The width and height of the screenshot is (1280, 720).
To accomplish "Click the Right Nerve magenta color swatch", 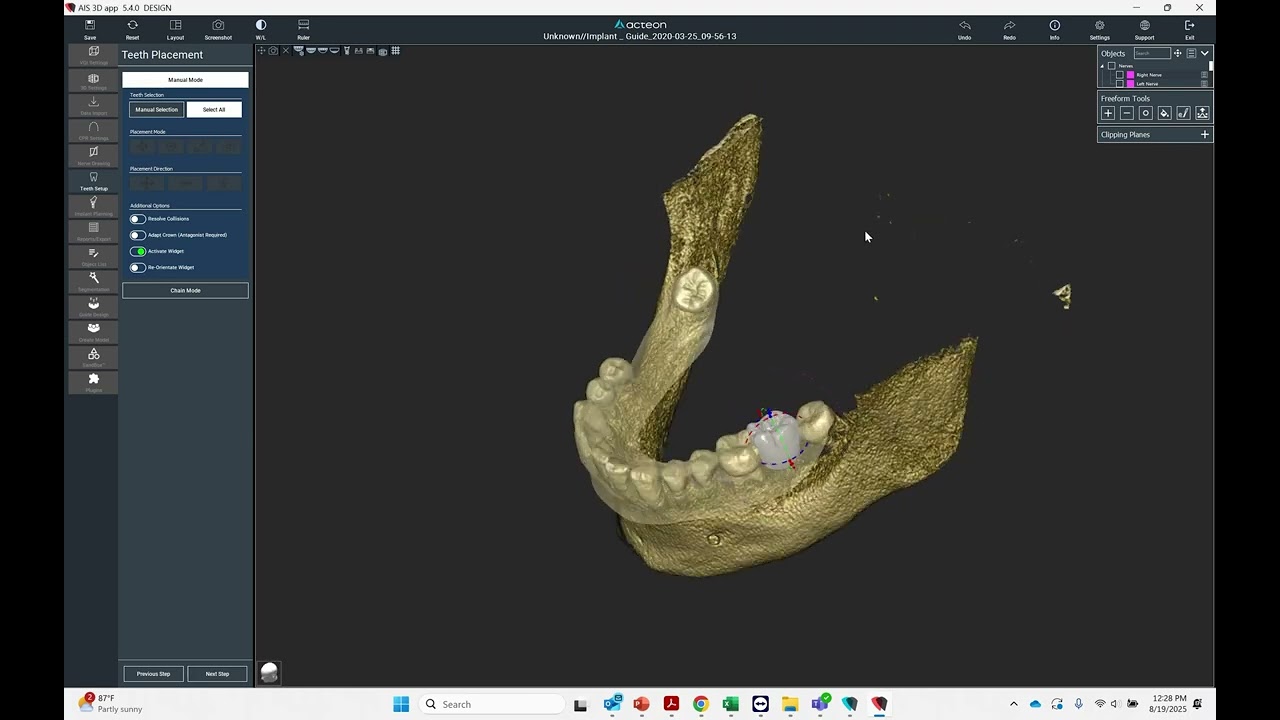I will [x=1130, y=75].
